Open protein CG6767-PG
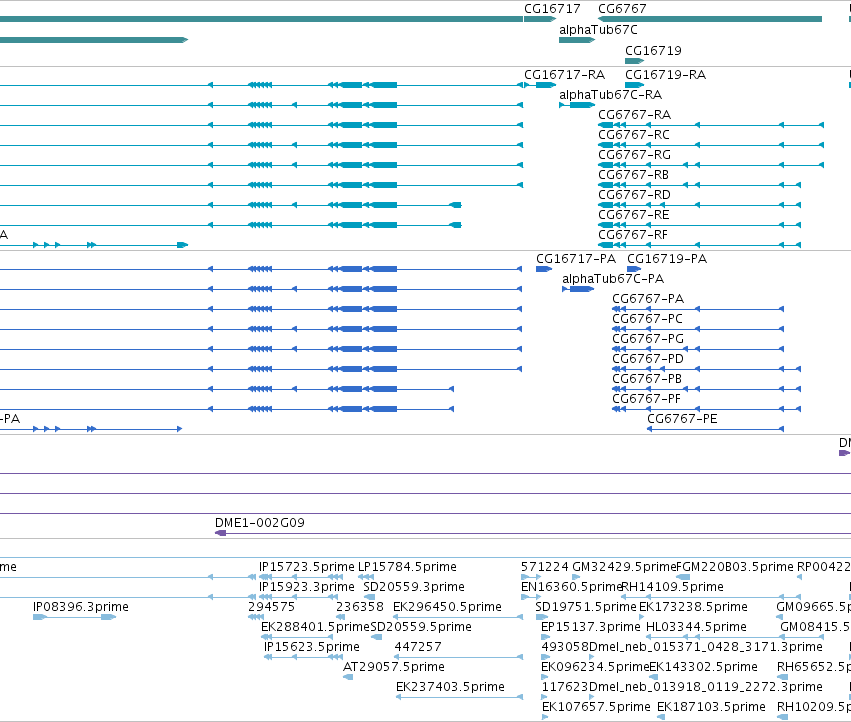 [647, 339]
